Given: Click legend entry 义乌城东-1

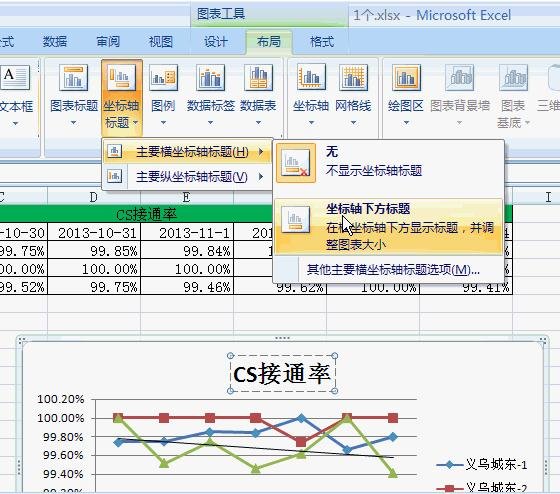Looking at the screenshot, I should tap(482, 464).
